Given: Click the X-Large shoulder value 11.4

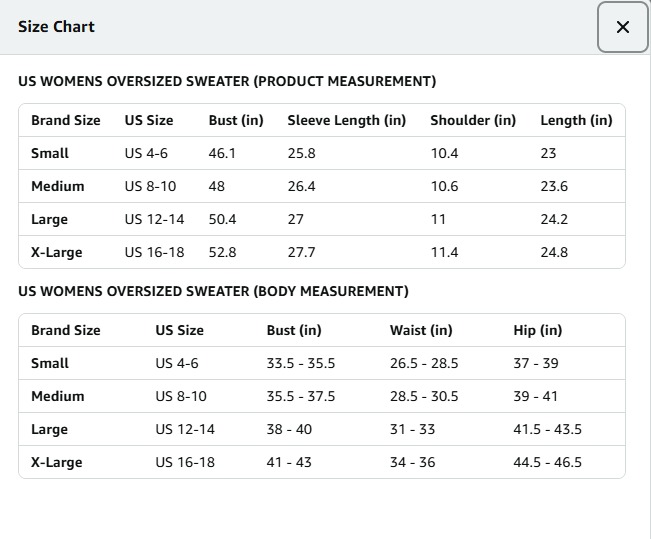Looking at the screenshot, I should click(444, 252).
